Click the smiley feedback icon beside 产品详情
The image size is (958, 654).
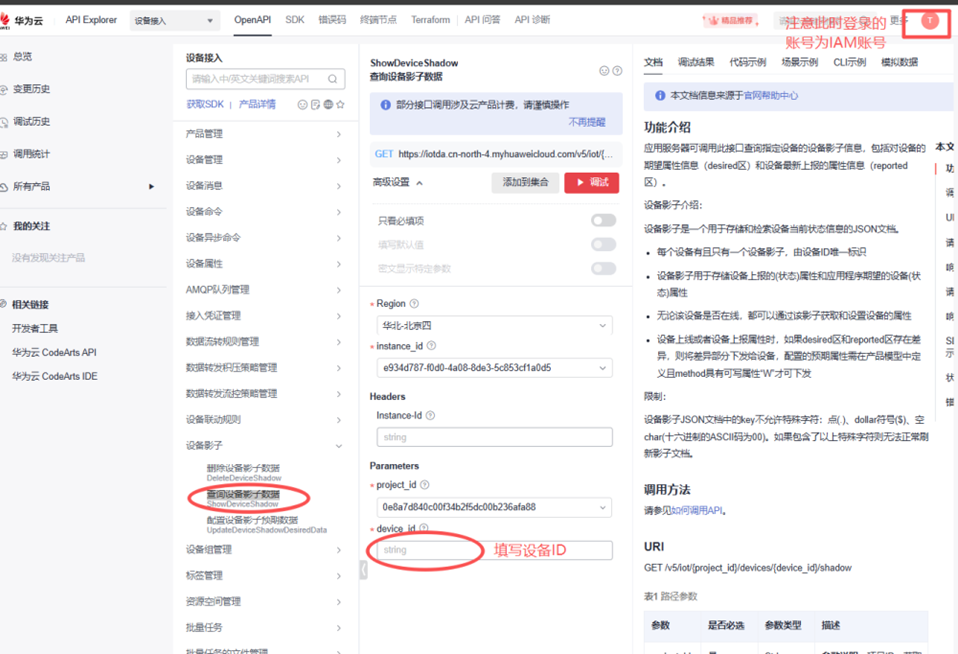(302, 105)
